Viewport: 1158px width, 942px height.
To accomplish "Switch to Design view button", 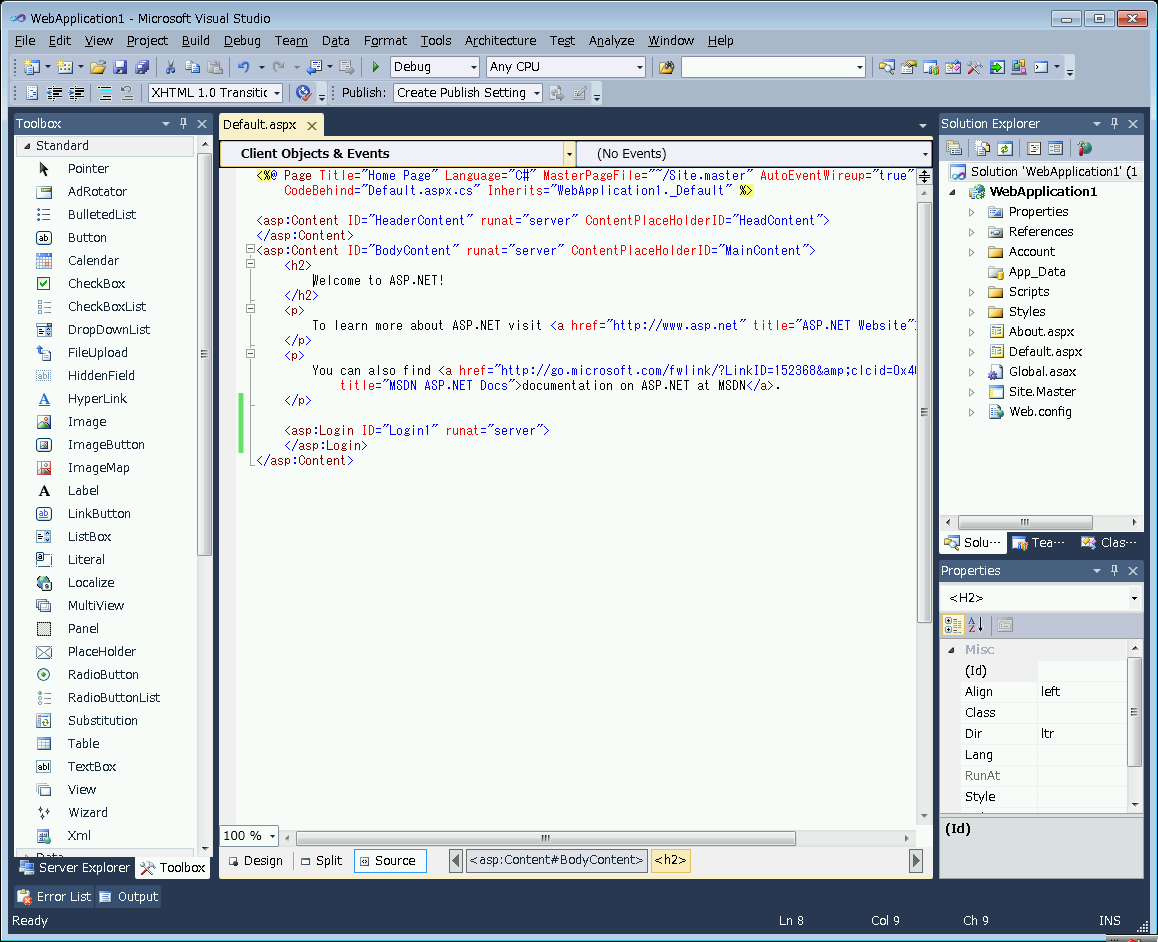I will pyautogui.click(x=254, y=861).
